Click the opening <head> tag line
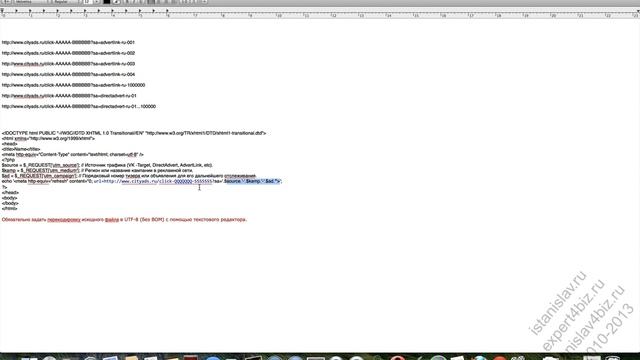Image resolution: width=640 pixels, height=360 pixels. pyautogui.click(x=10, y=144)
